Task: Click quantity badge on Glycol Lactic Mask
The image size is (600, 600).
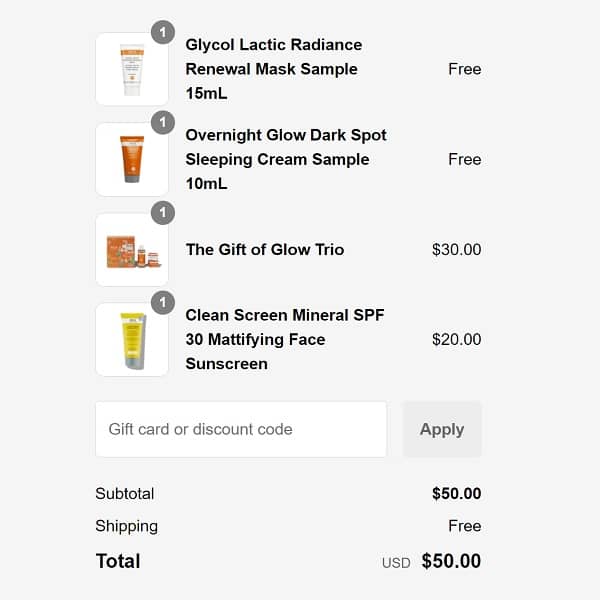Action: (x=163, y=32)
